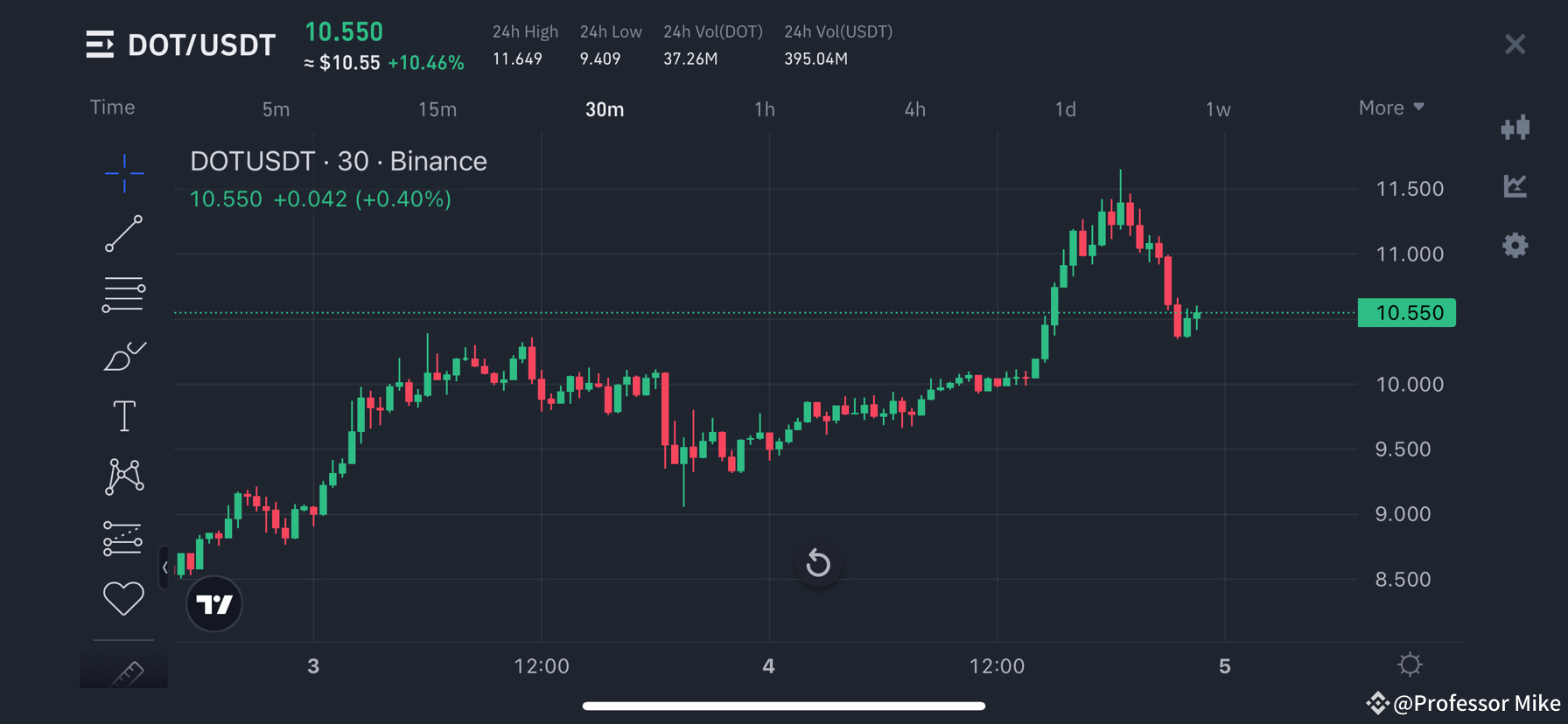Open the Time interval menu

[x=112, y=108]
